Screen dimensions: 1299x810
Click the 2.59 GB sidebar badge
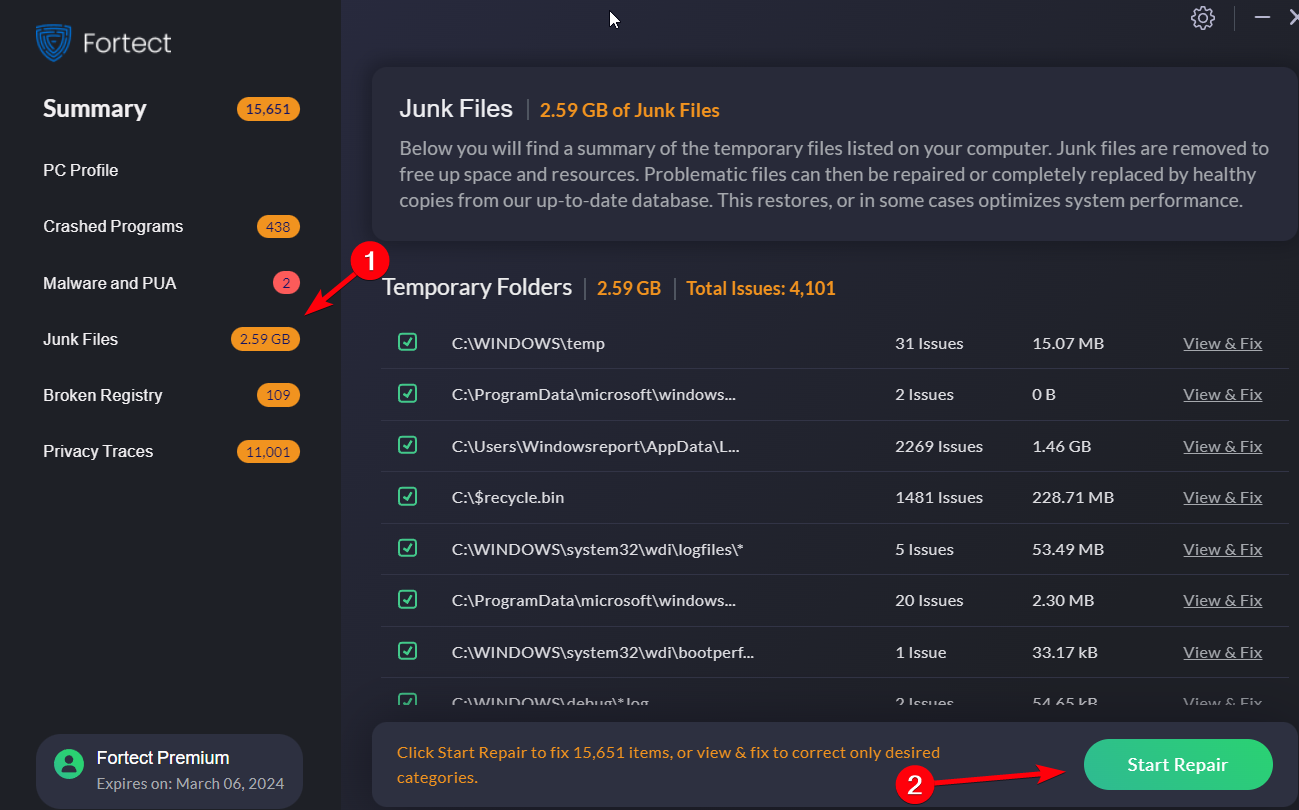(265, 339)
